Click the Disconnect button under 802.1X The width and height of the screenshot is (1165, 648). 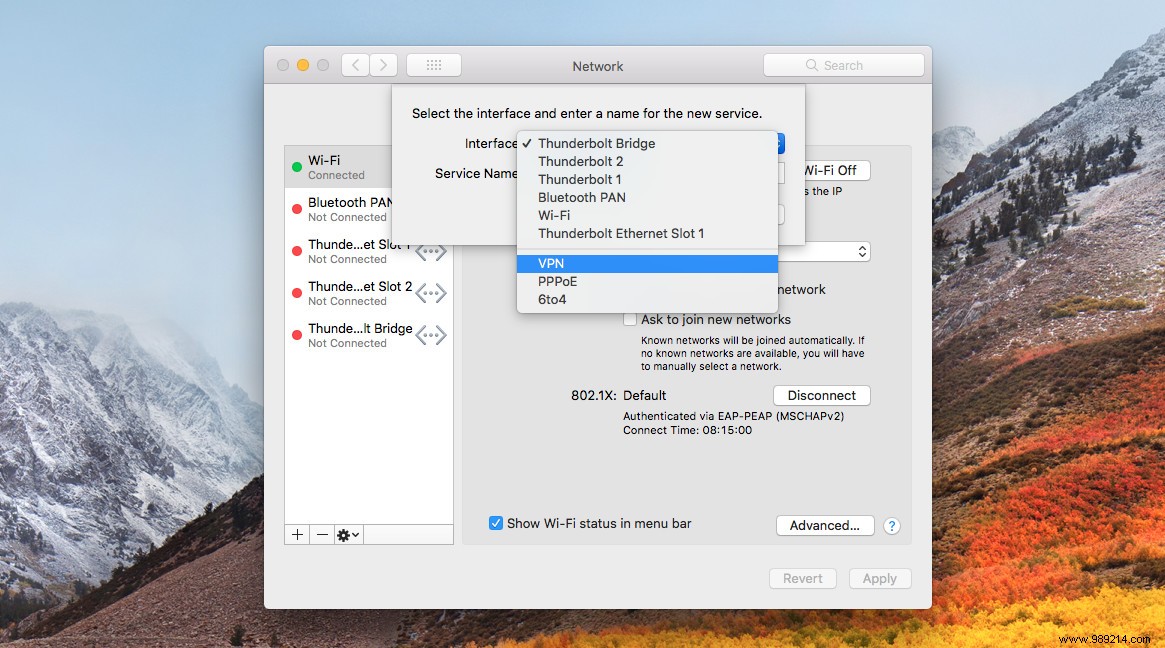(821, 395)
